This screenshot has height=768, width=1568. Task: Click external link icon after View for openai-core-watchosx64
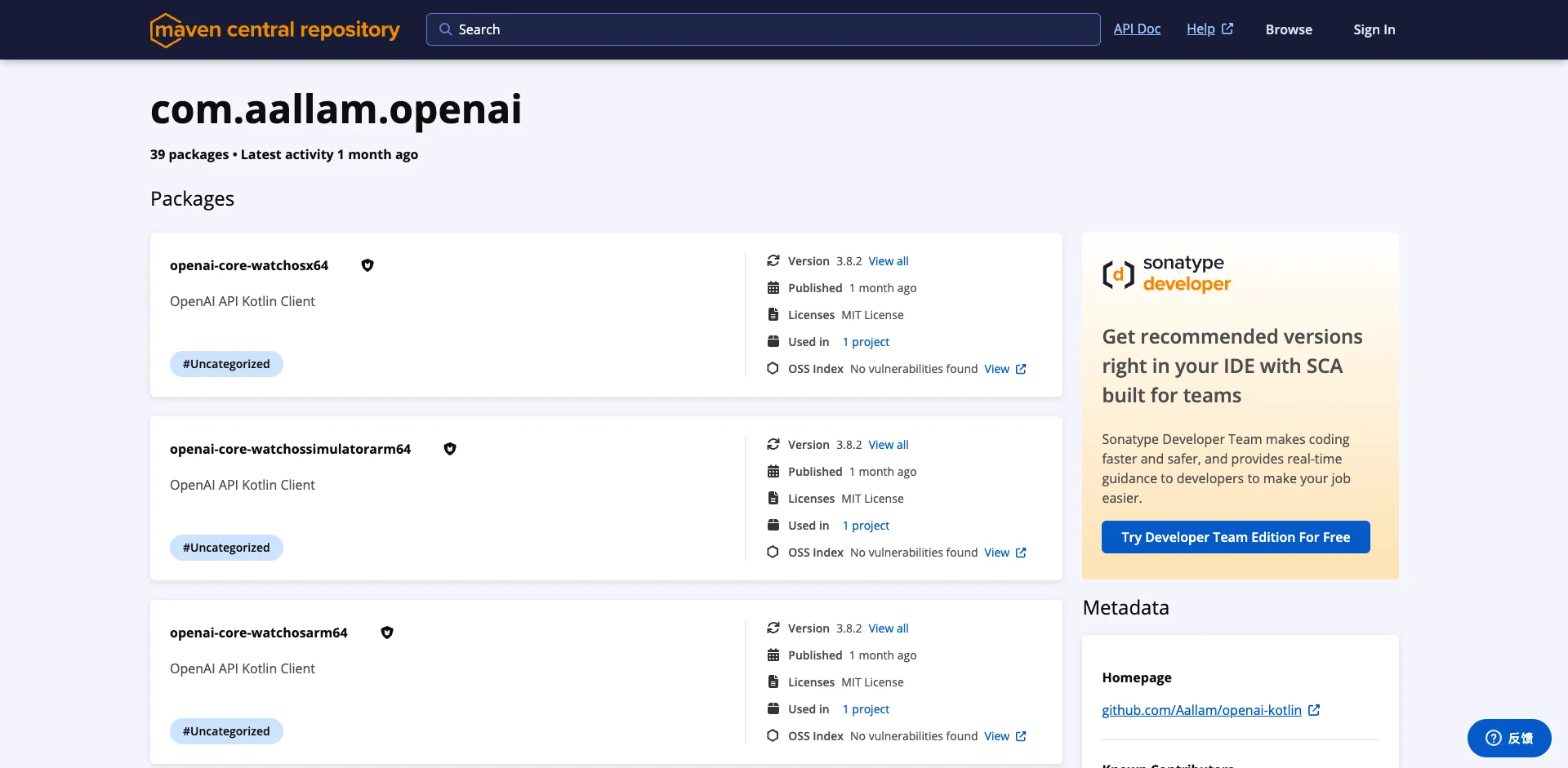(1021, 369)
